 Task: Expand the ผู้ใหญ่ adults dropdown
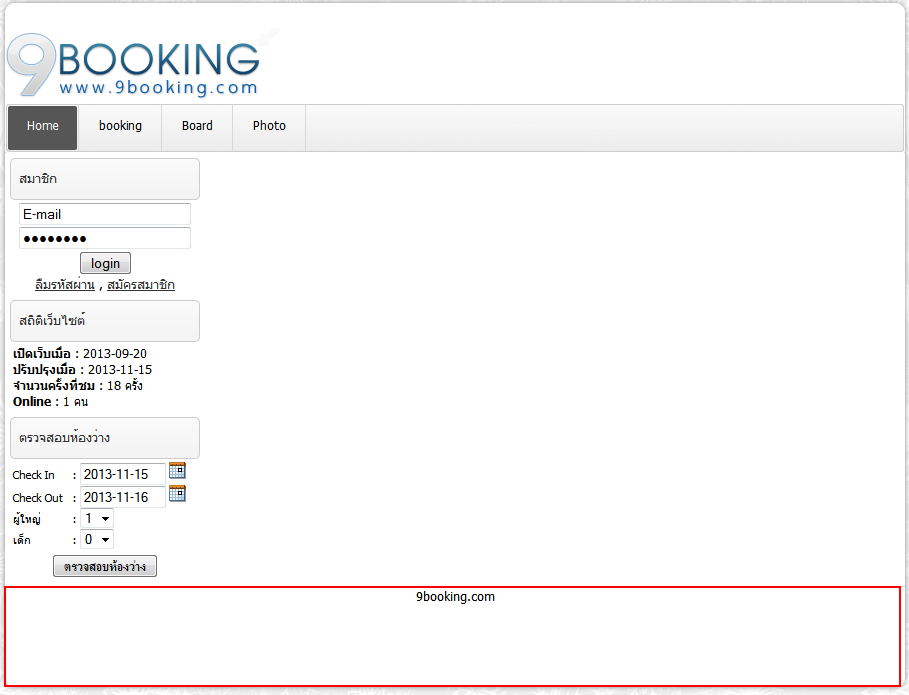click(97, 518)
